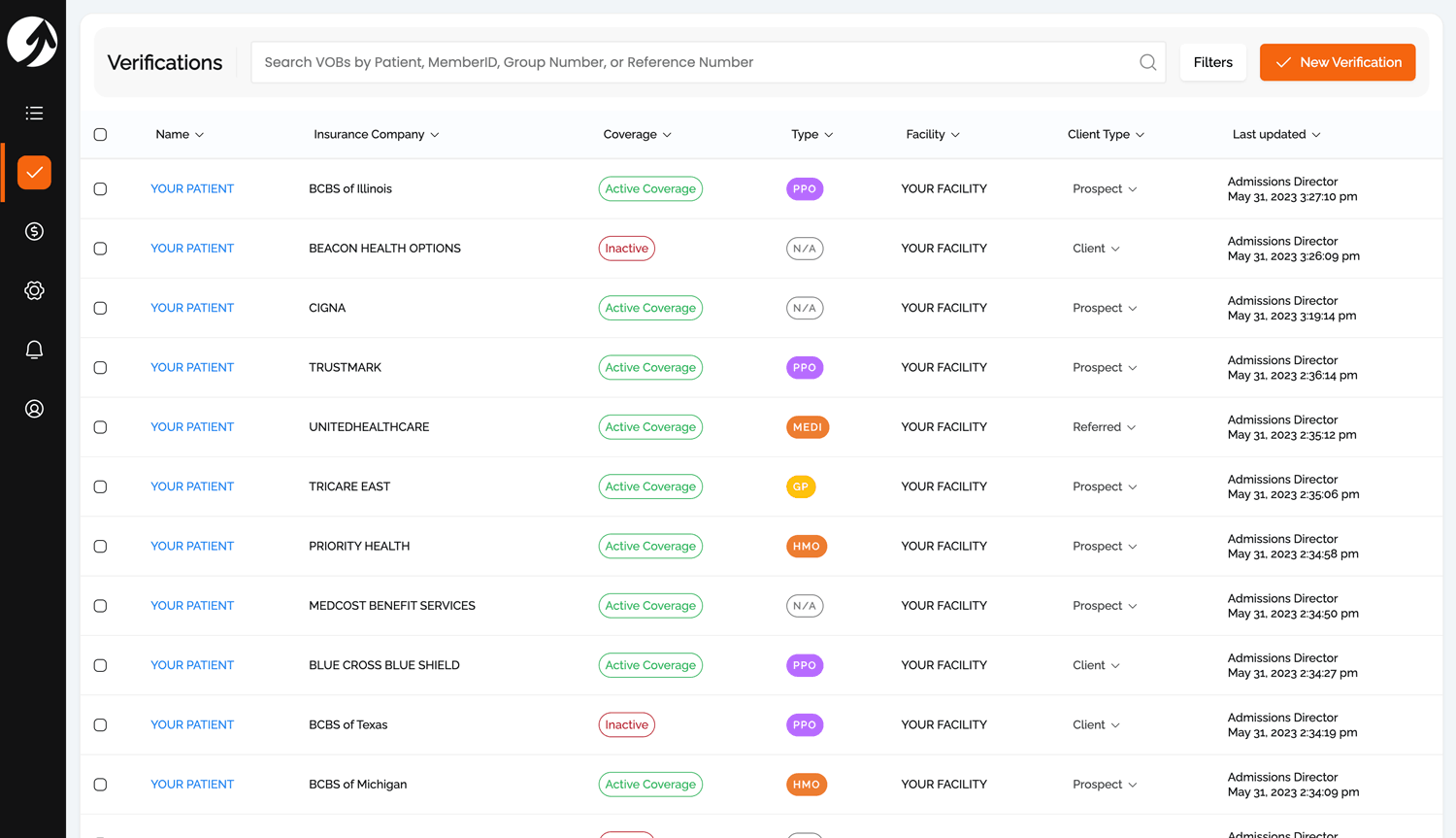This screenshot has width=1456, height=838.
Task: Check the PRIORITY HEALTH row checkbox
Action: (100, 547)
